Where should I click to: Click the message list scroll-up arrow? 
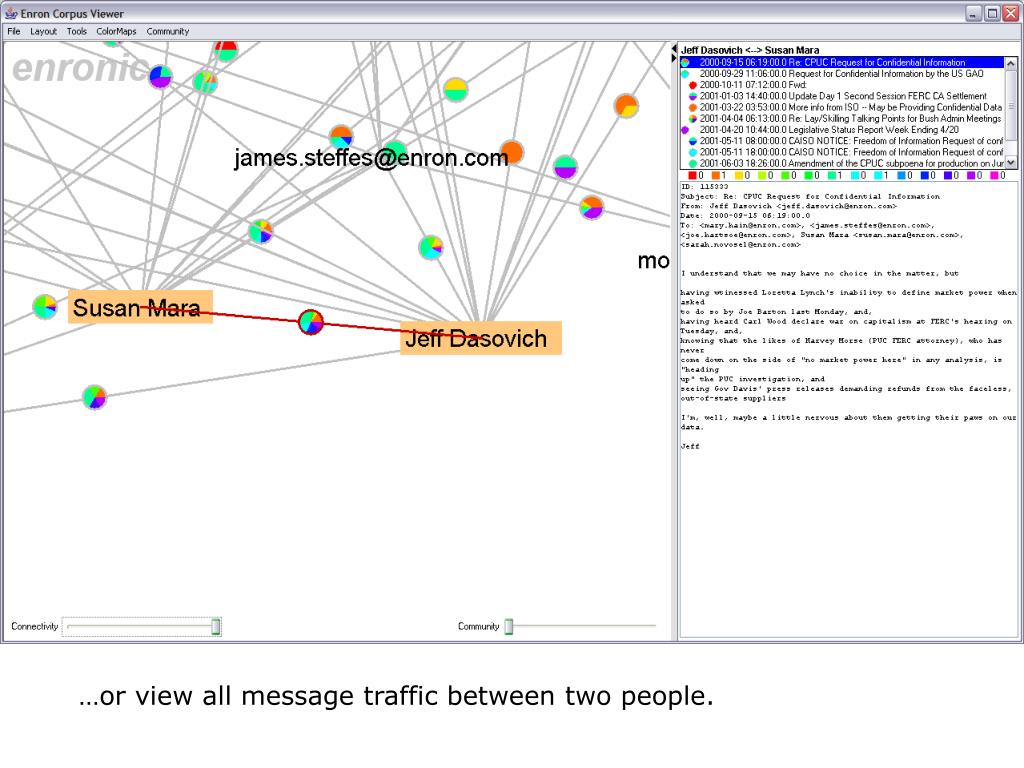(1011, 63)
